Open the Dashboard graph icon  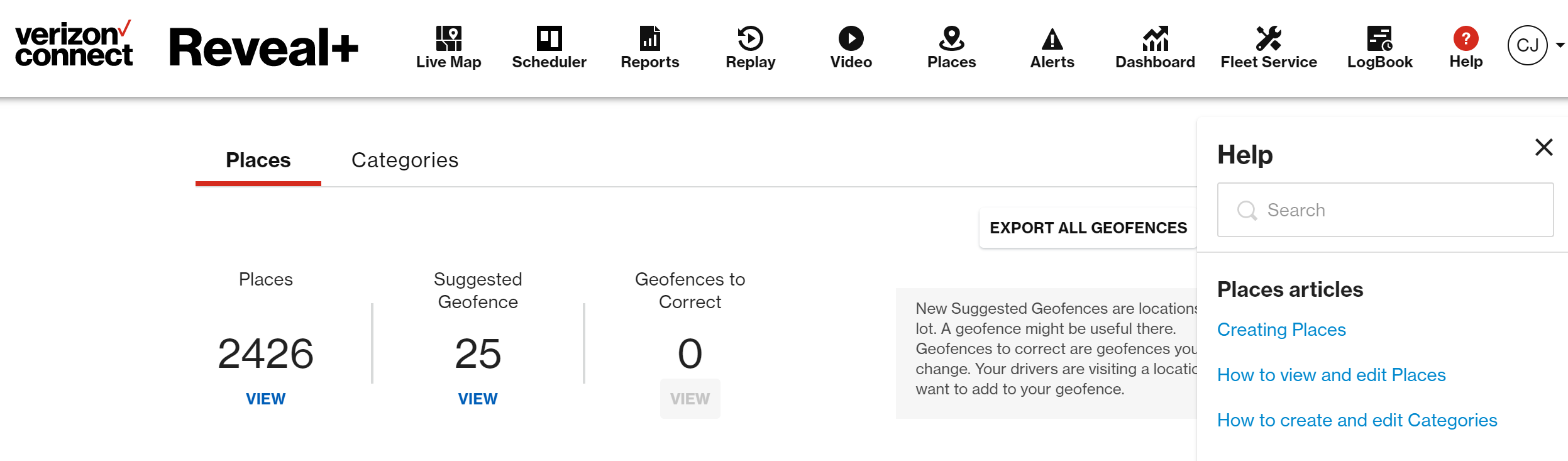pyautogui.click(x=1155, y=39)
